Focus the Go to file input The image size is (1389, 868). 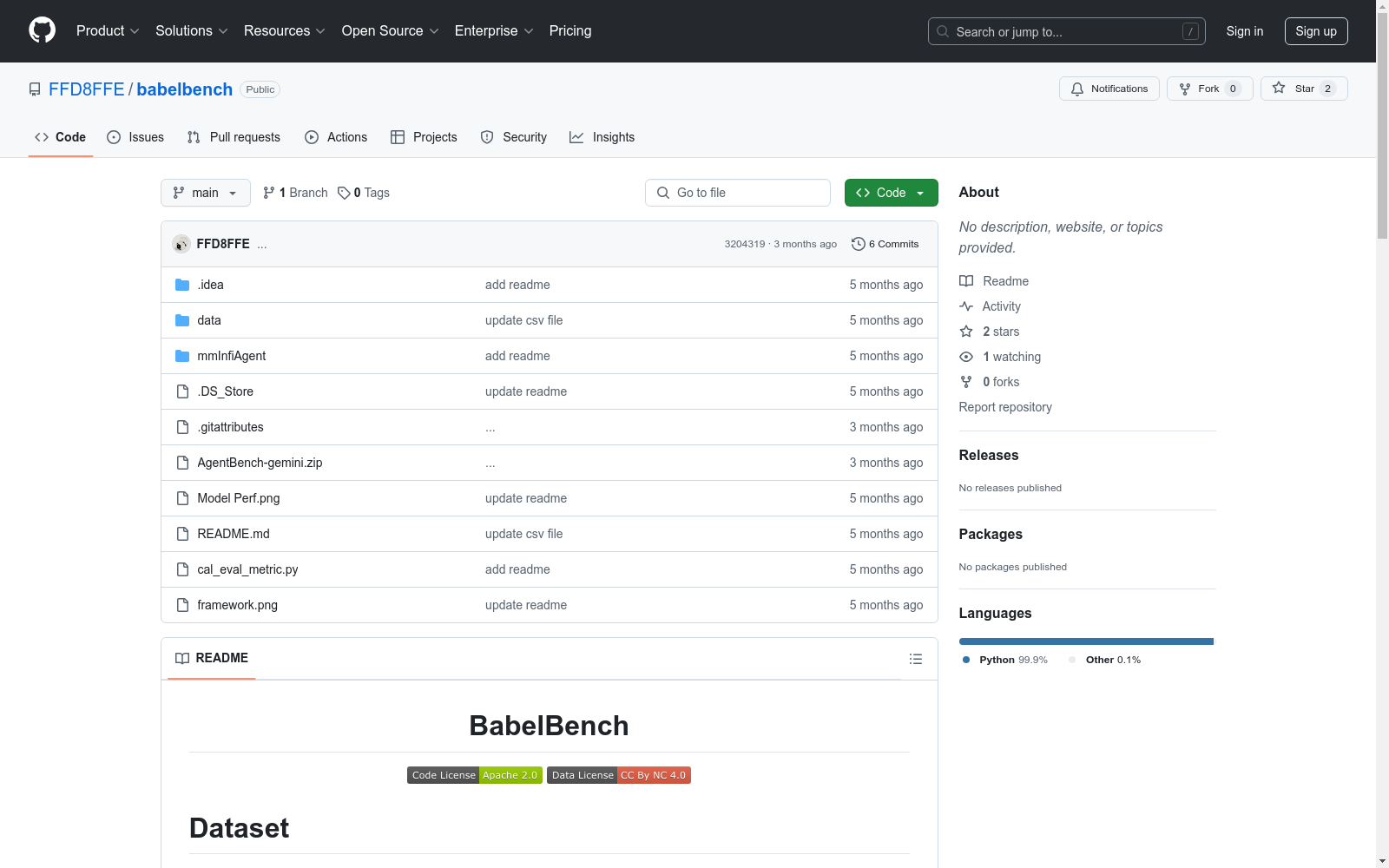738,193
